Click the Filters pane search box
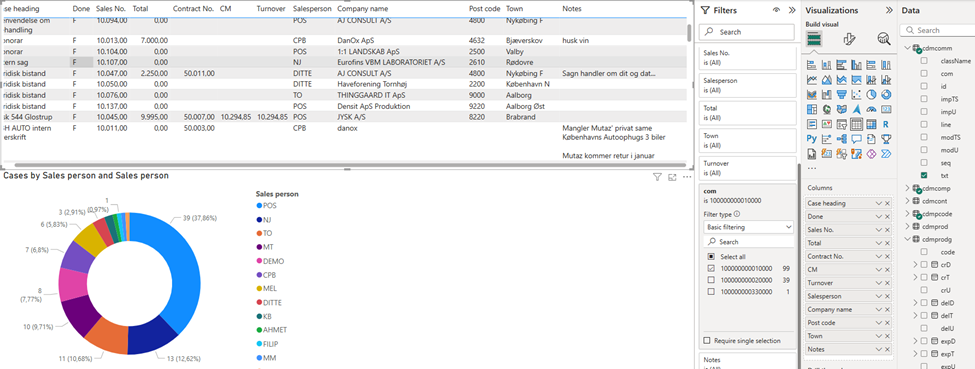Image resolution: width=975 pixels, height=369 pixels. click(747, 32)
